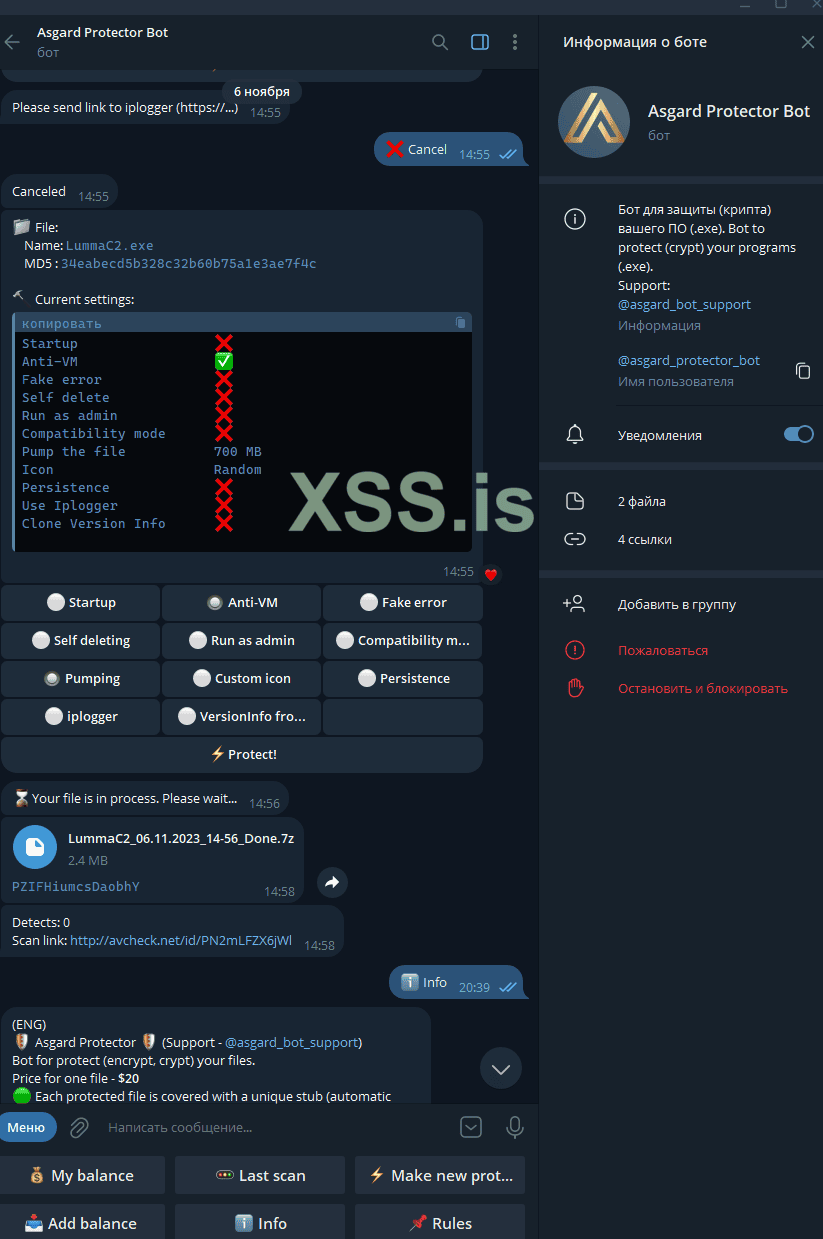The width and height of the screenshot is (823, 1239).
Task: Click the iplogger inline button
Action: coord(81,717)
